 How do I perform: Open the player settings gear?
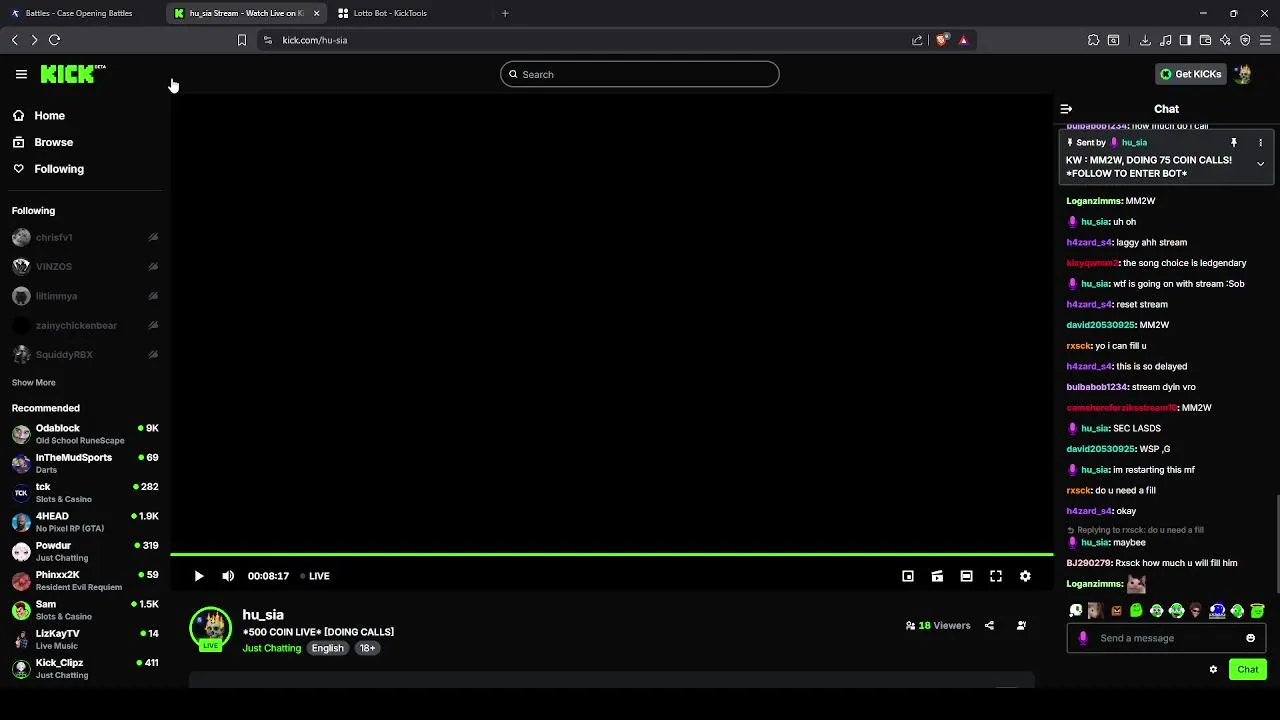pos(1025,576)
